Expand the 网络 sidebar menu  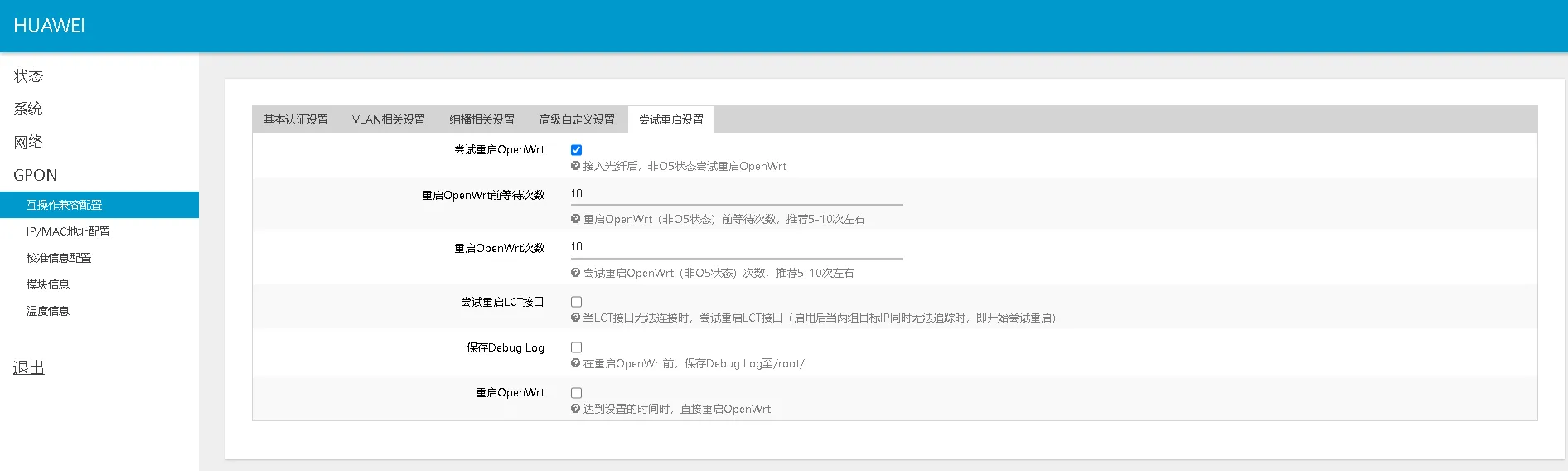click(29, 143)
